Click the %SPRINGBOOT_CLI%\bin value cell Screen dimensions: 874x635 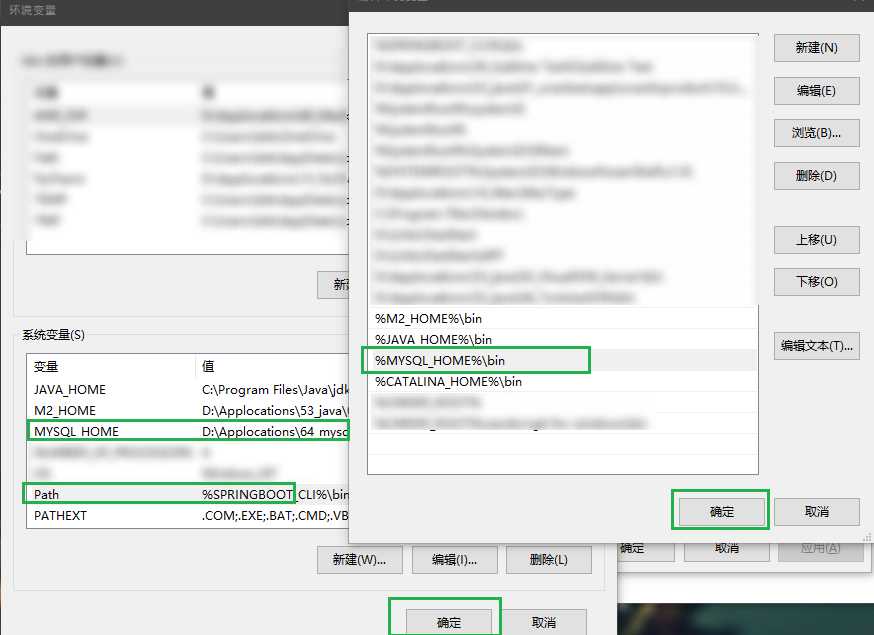click(x=275, y=495)
